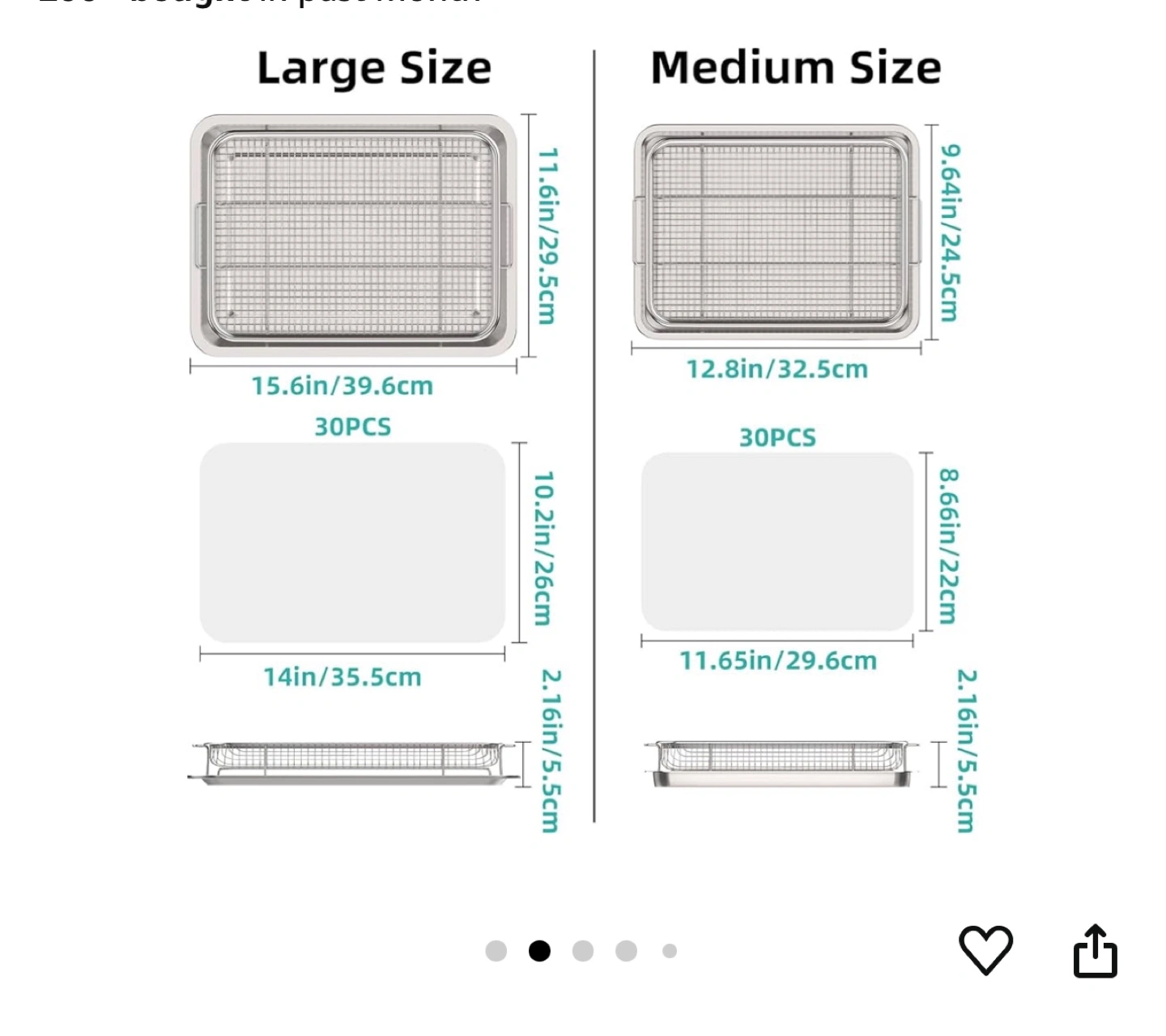
Task: Tap the 14in/35.5cm sheet width label
Action: tap(343, 677)
